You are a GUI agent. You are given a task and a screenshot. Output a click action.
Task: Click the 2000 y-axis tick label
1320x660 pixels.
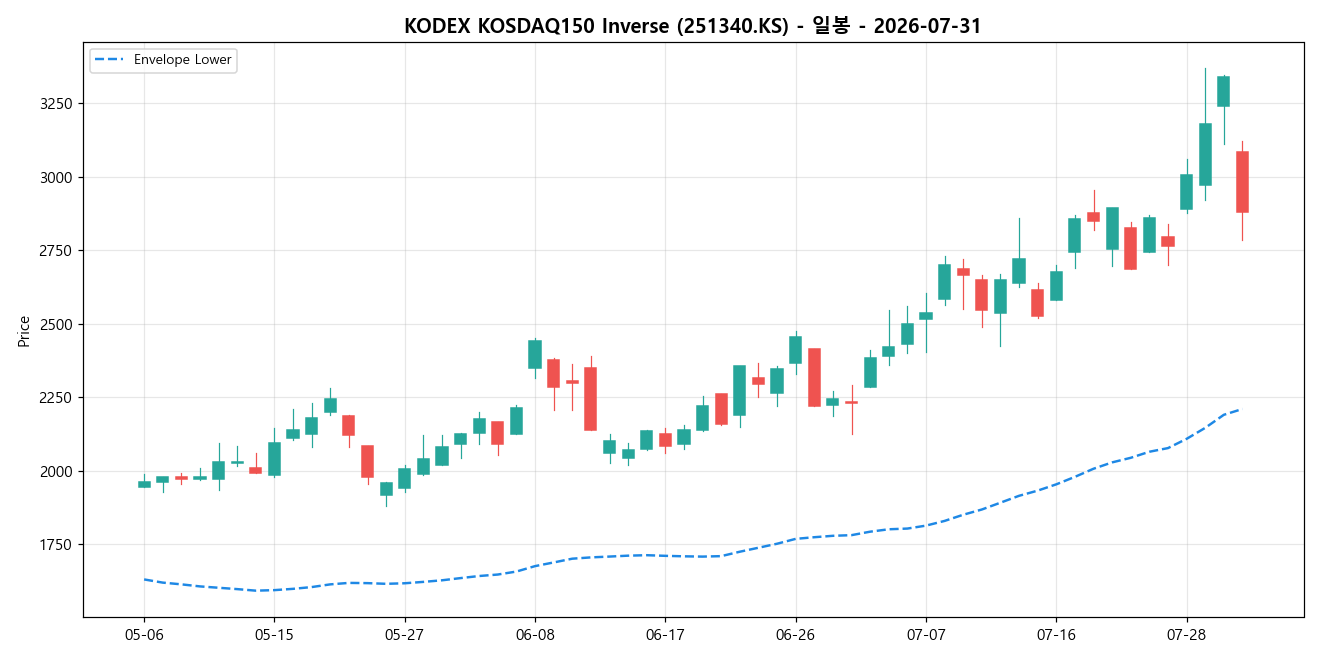pyautogui.click(x=58, y=471)
